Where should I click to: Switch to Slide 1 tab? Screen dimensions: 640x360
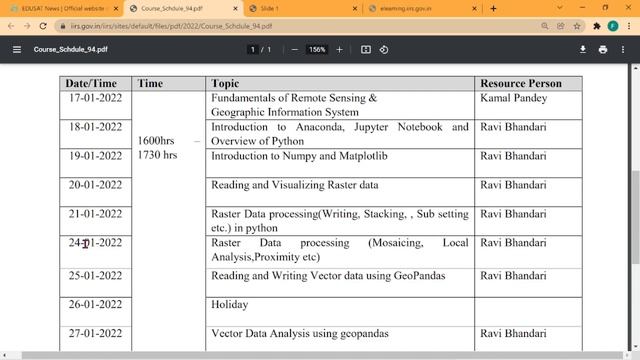(x=303, y=8)
